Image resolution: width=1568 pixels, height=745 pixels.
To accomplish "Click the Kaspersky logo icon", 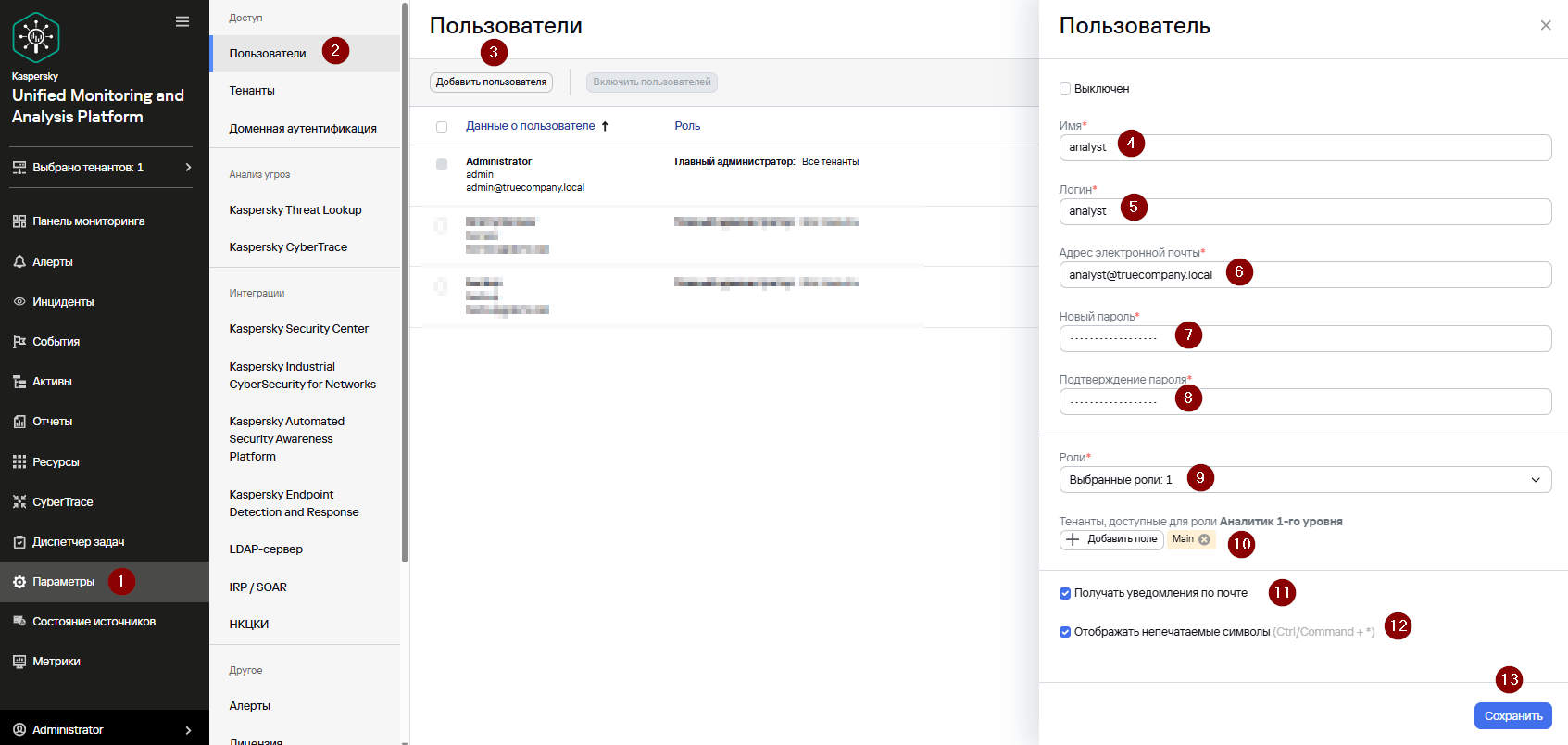I will (36, 38).
